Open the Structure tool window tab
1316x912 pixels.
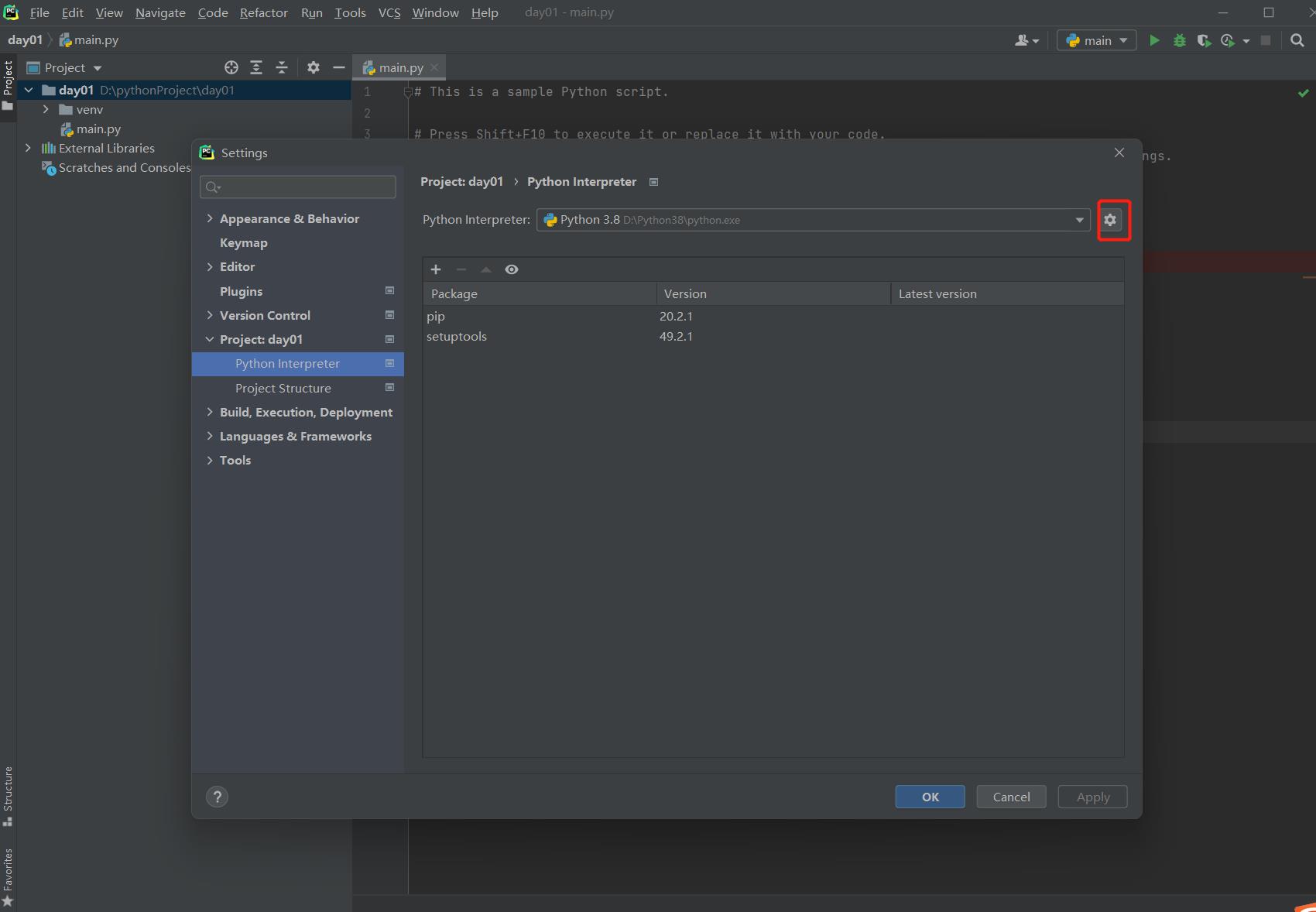[8, 796]
